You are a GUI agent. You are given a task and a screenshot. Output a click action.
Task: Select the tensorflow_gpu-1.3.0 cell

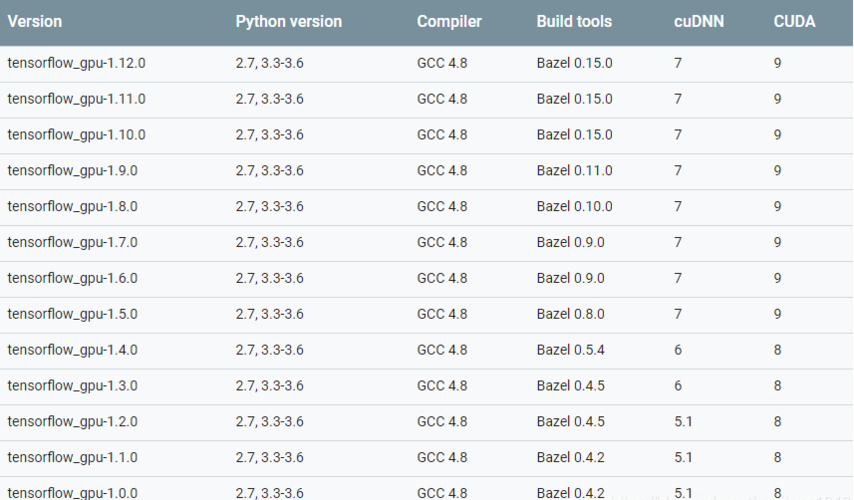coord(72,386)
